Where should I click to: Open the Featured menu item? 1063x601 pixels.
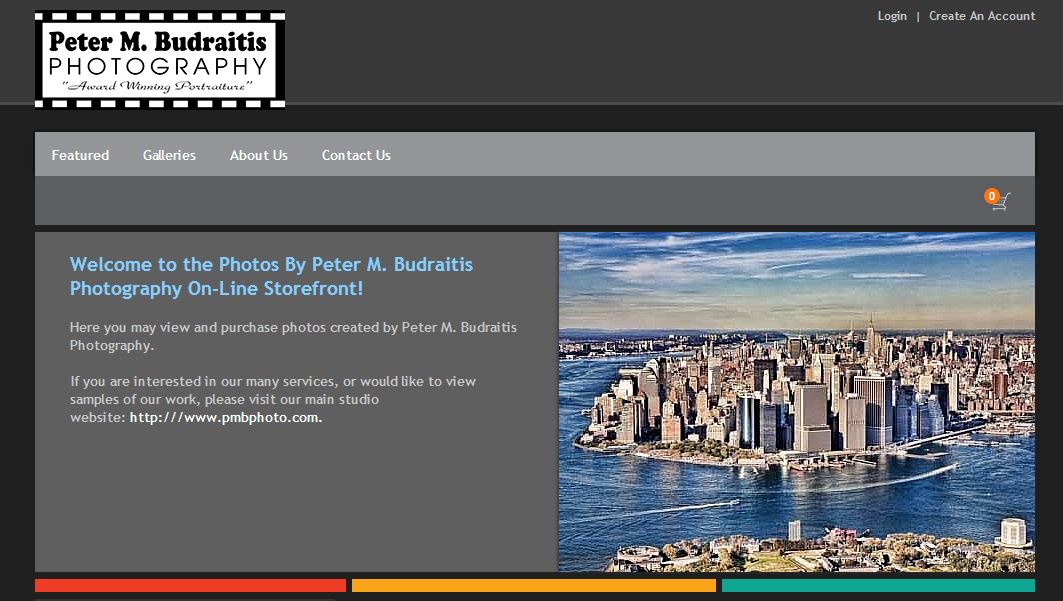coord(80,155)
